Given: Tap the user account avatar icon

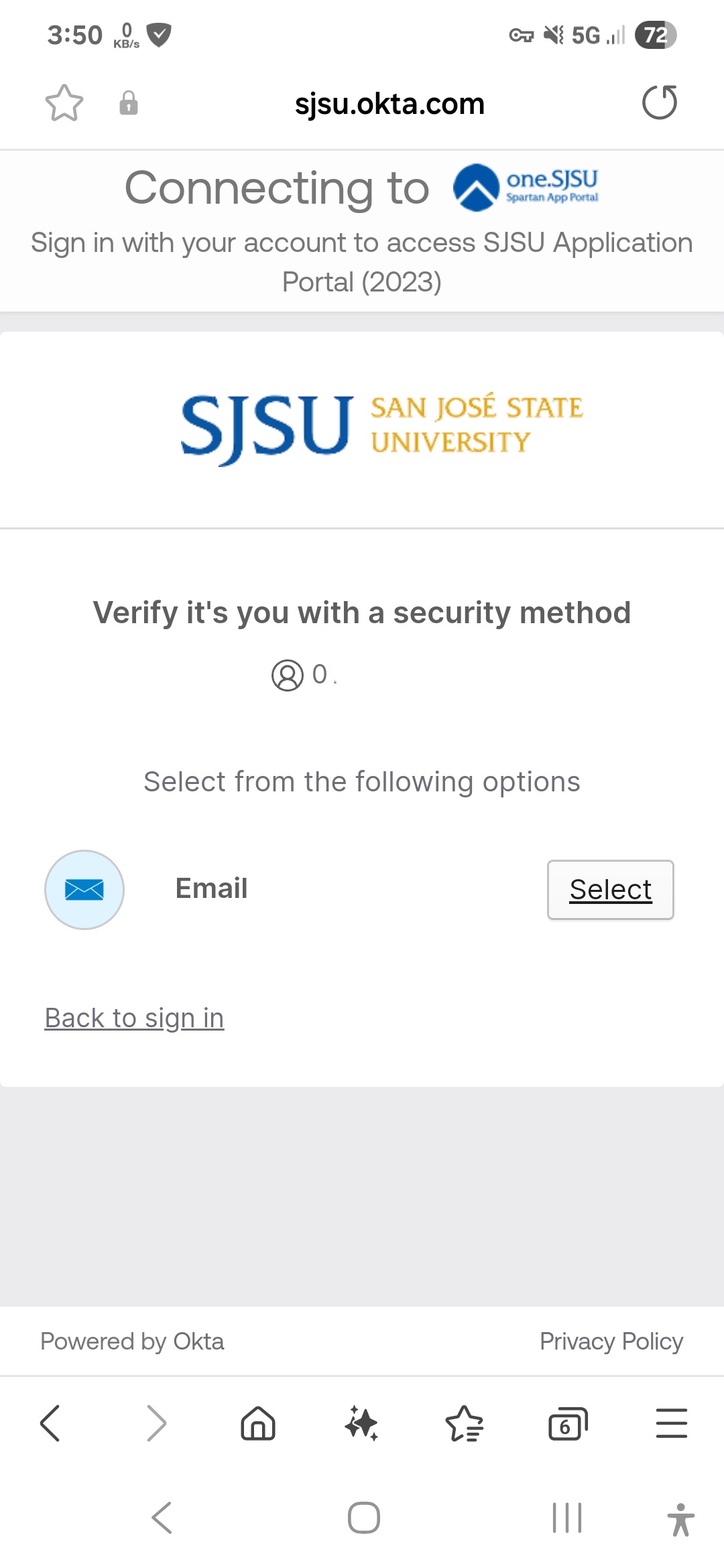Looking at the screenshot, I should [x=288, y=675].
